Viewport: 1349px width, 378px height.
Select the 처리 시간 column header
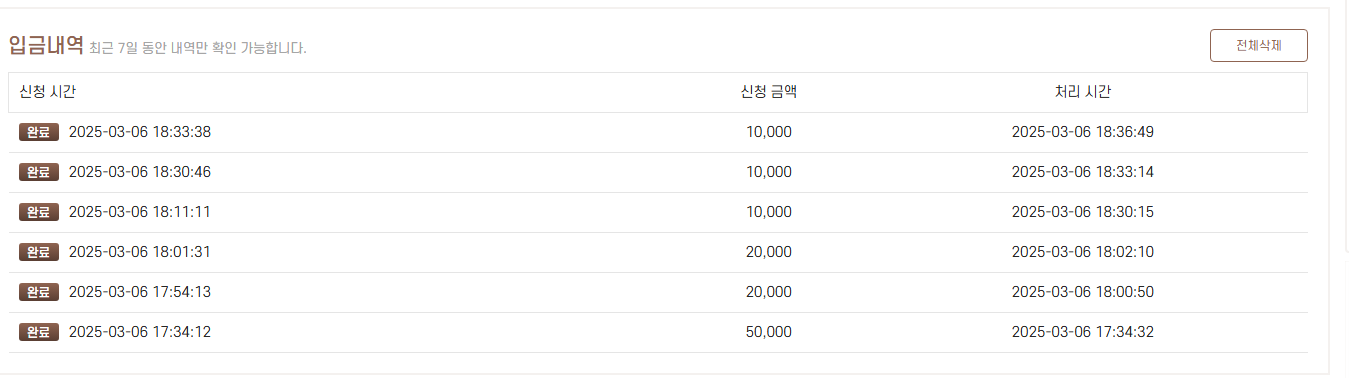coord(1083,92)
